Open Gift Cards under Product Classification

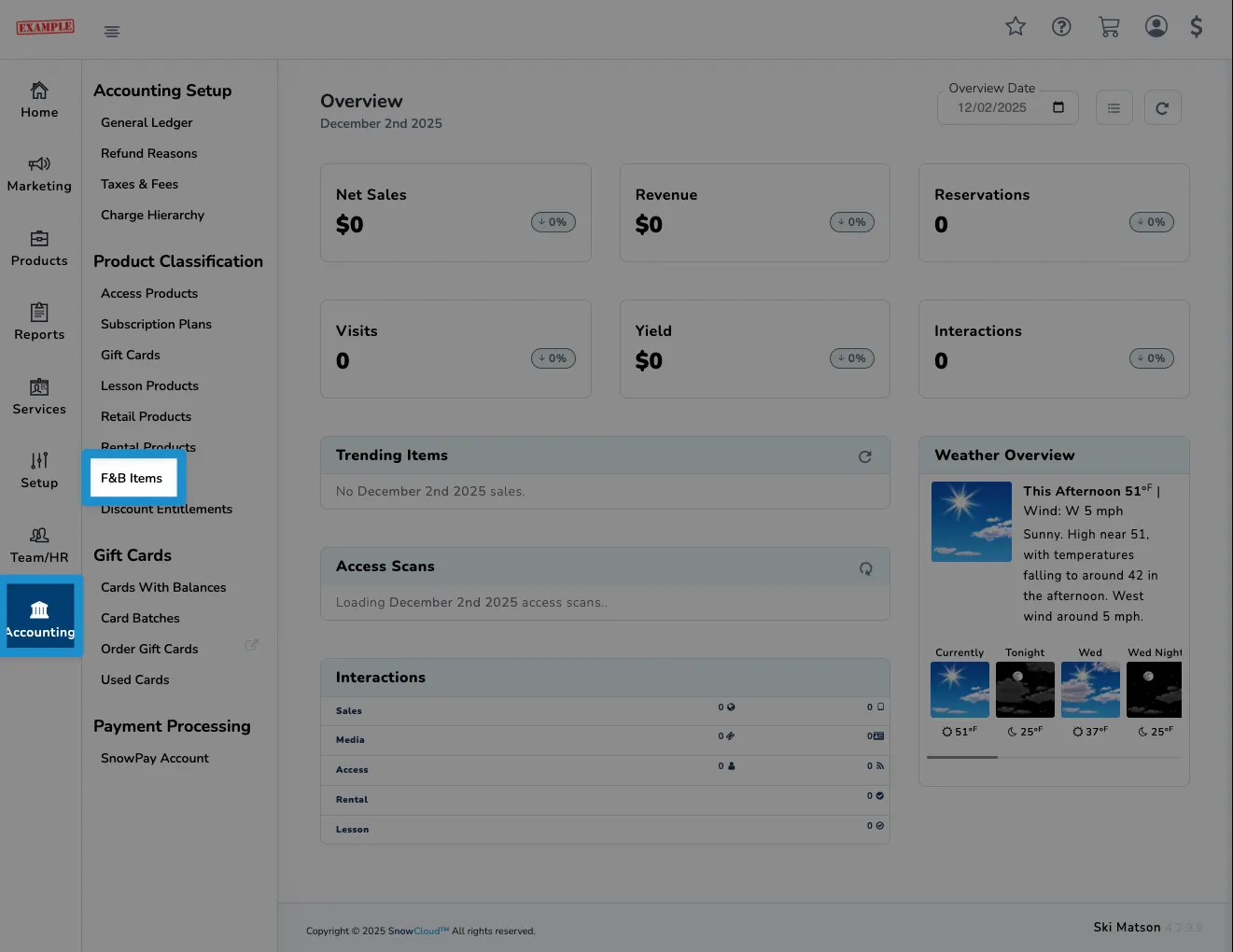131,355
